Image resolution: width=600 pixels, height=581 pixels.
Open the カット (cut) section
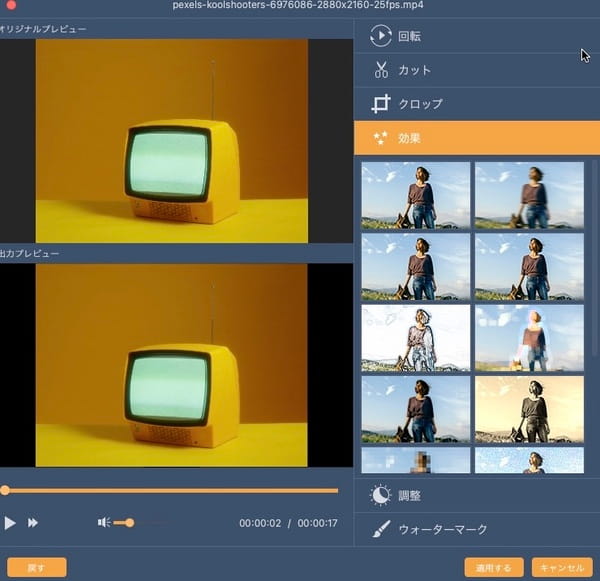[477, 70]
